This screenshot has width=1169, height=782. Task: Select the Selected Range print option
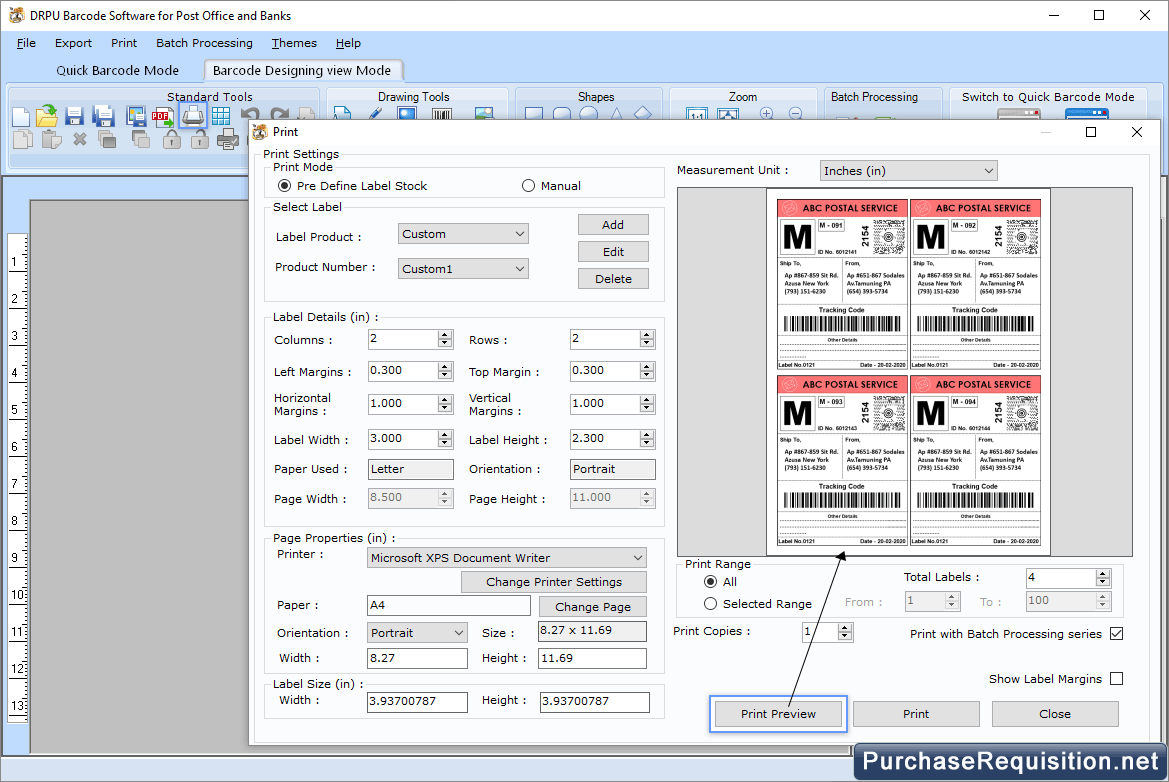click(710, 603)
